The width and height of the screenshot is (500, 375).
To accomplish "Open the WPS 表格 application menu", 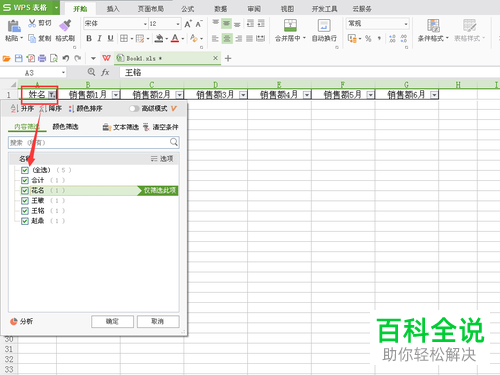I will [30, 7].
